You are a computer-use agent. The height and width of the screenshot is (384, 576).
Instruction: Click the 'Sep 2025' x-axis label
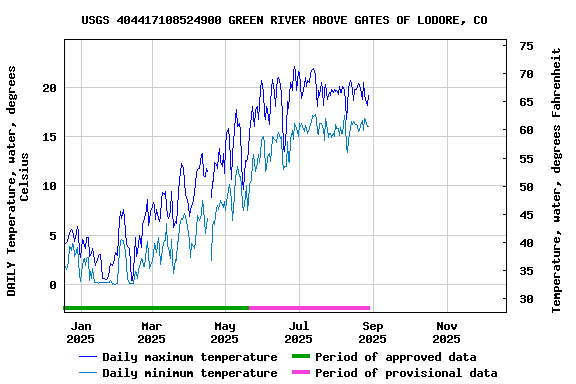pyautogui.click(x=372, y=332)
